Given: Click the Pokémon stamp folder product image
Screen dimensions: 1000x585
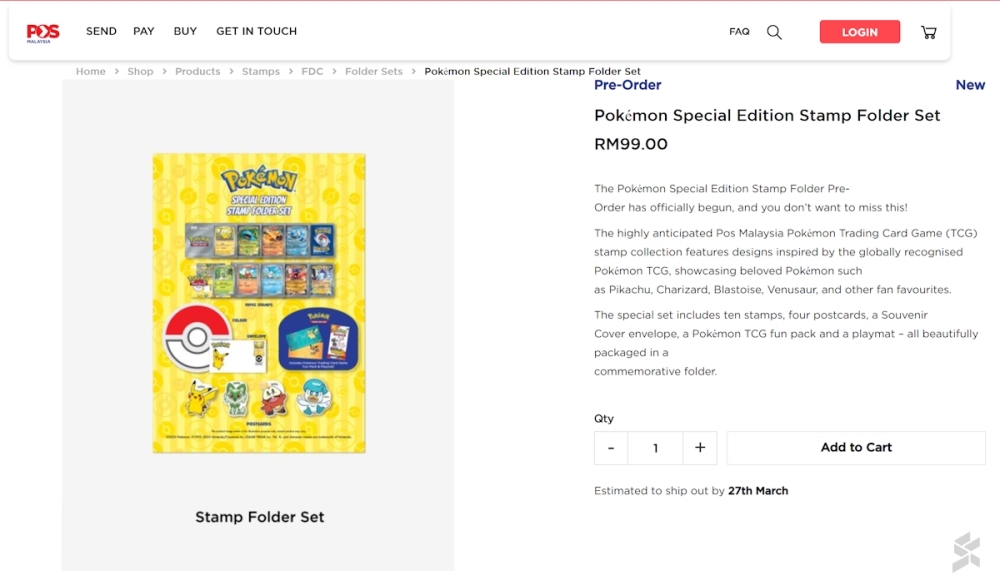Looking at the screenshot, I should [x=258, y=302].
